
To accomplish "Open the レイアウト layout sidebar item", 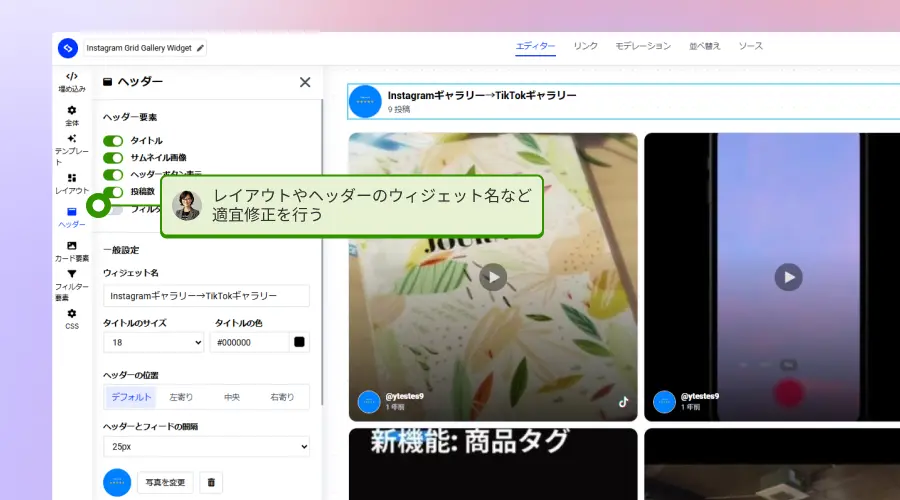I will point(72,184).
